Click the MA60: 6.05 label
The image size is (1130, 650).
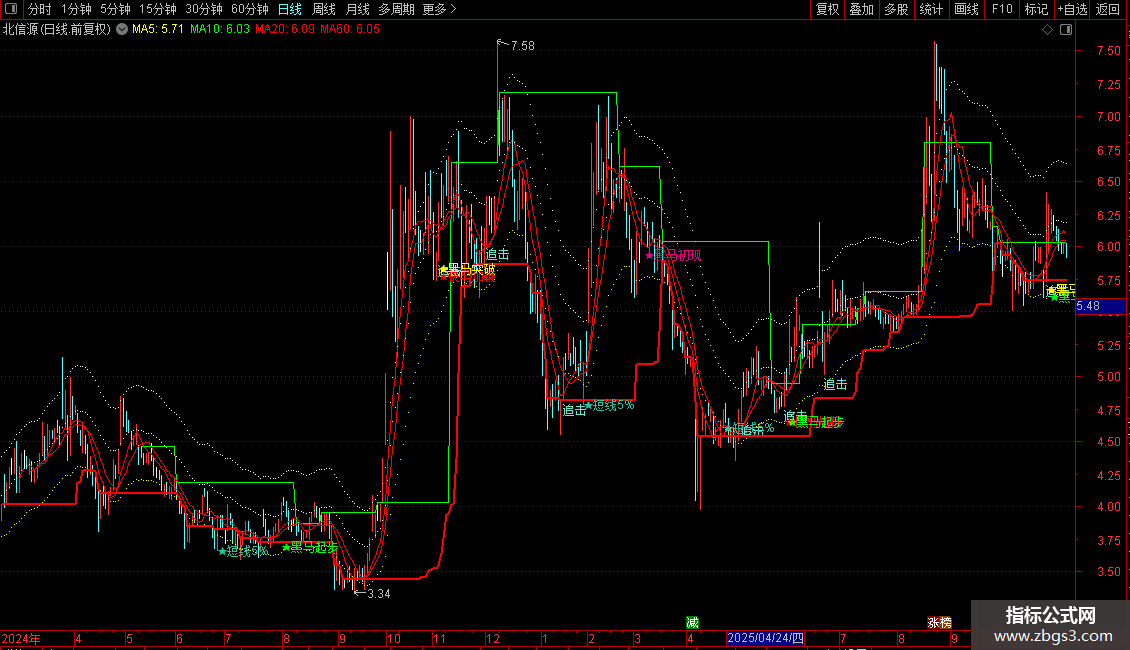tap(350, 30)
